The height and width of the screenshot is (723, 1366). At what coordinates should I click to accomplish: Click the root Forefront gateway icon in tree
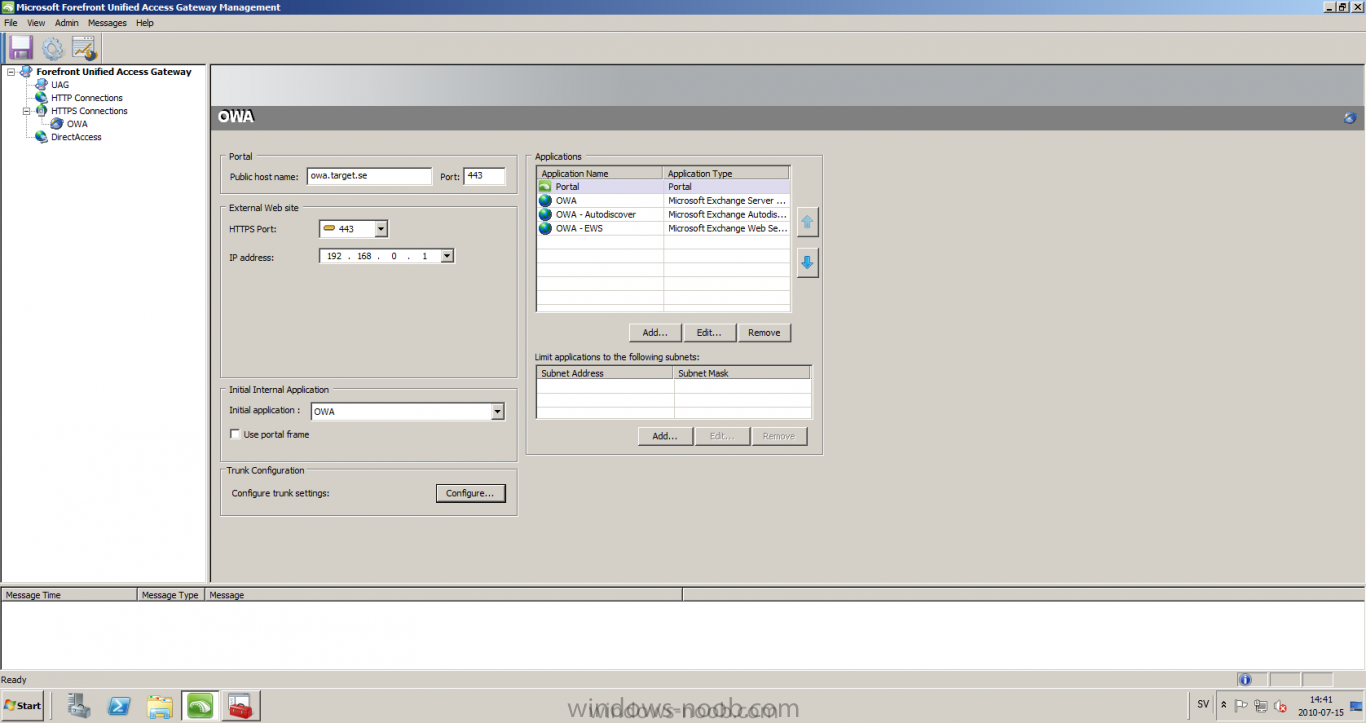click(x=25, y=72)
